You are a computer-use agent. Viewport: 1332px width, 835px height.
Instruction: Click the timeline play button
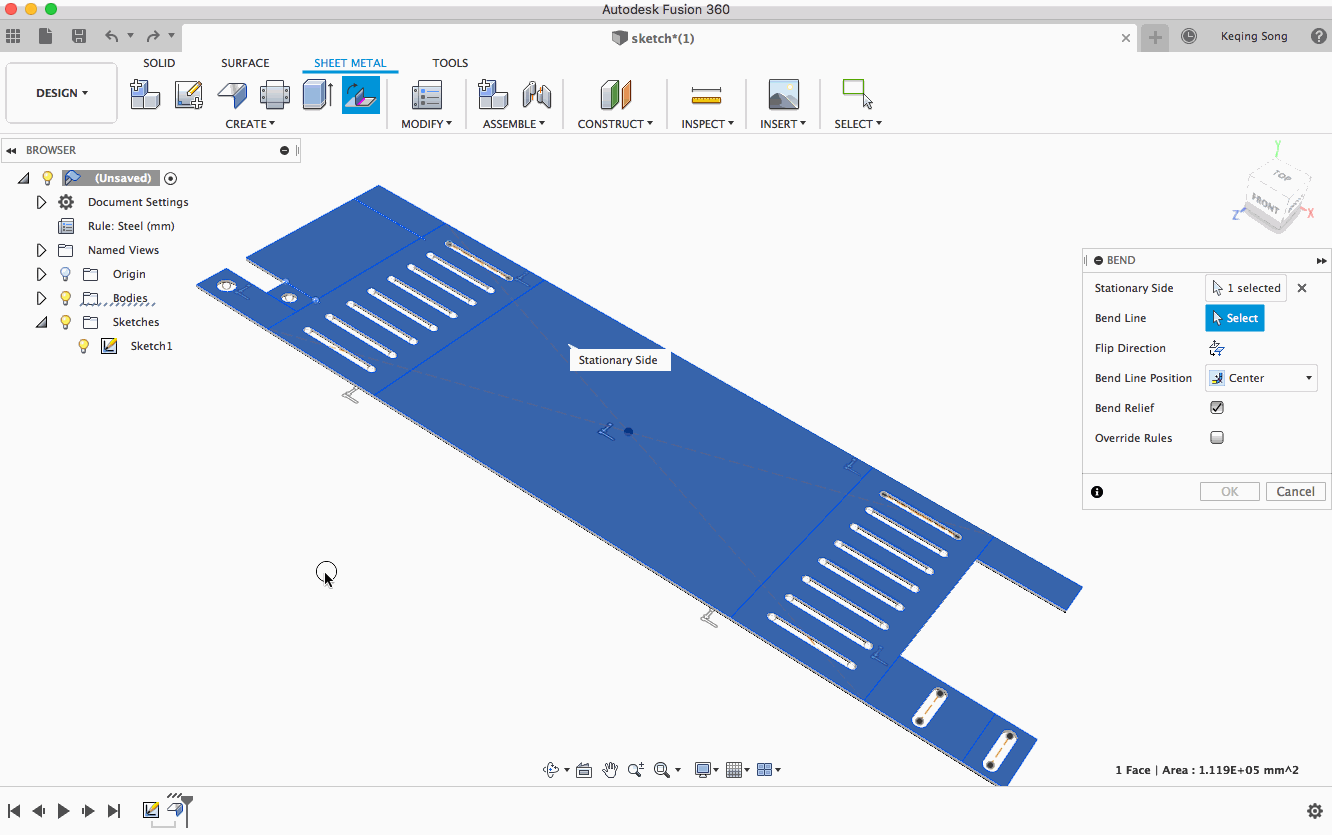(63, 811)
